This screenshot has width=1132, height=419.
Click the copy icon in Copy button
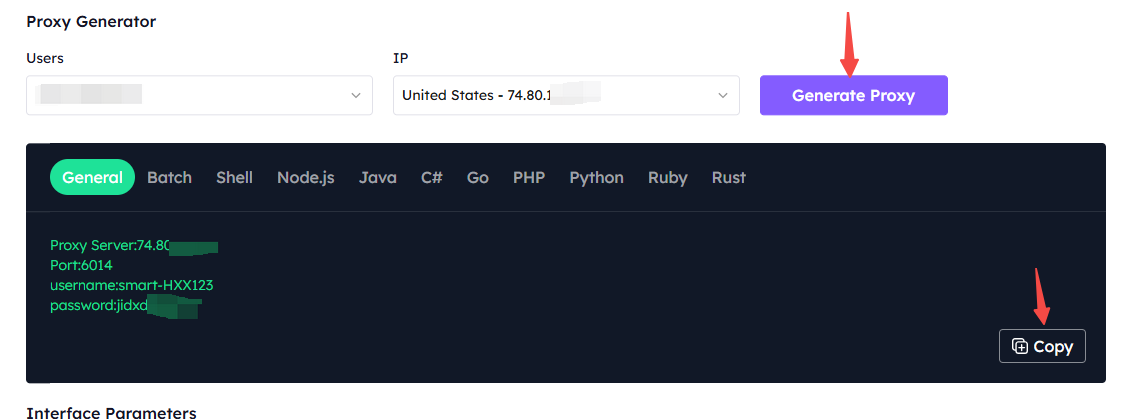click(x=1019, y=346)
